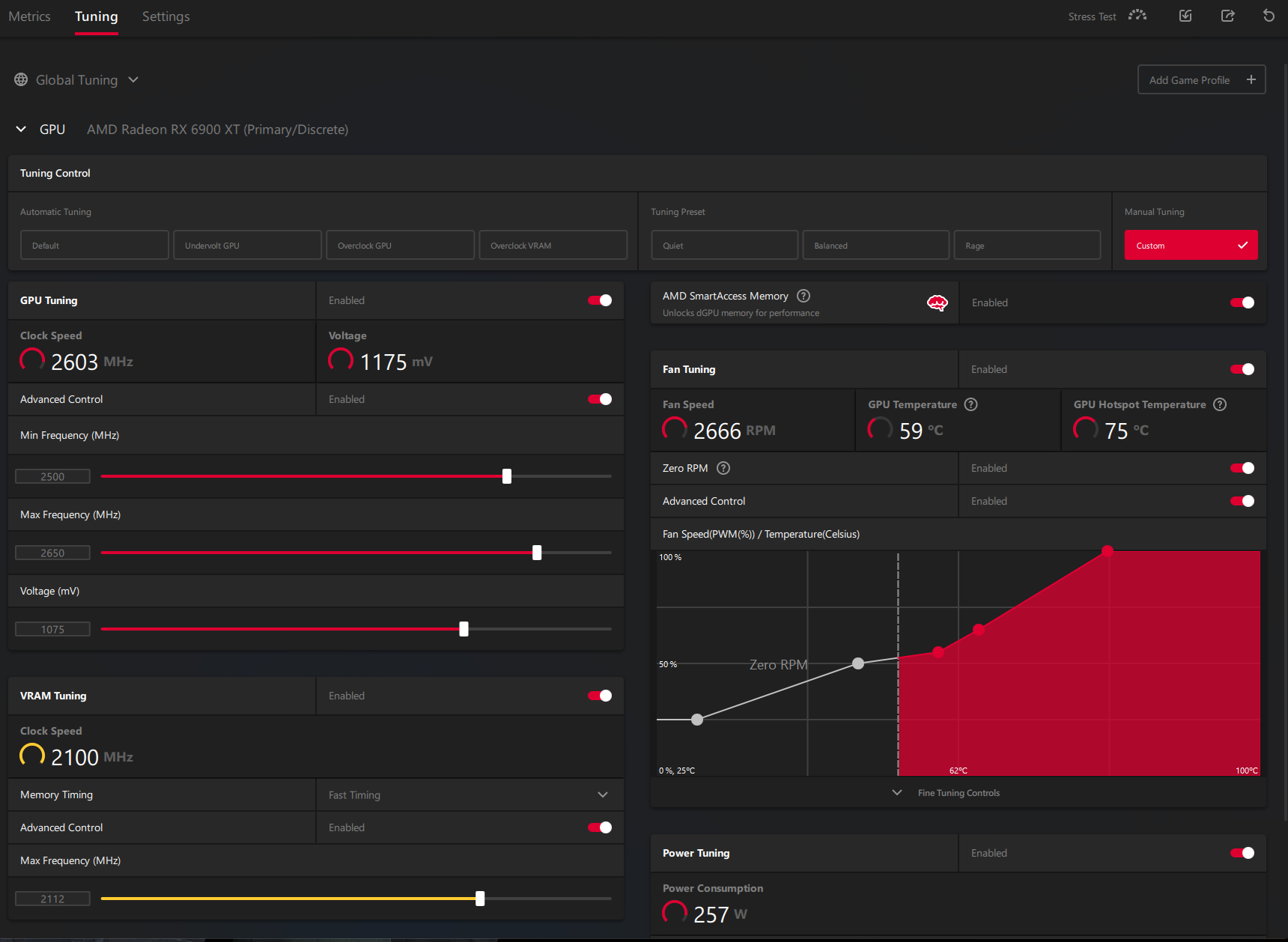Choose the Balanced tuning preset
This screenshot has width=1288, height=942.
tap(875, 245)
